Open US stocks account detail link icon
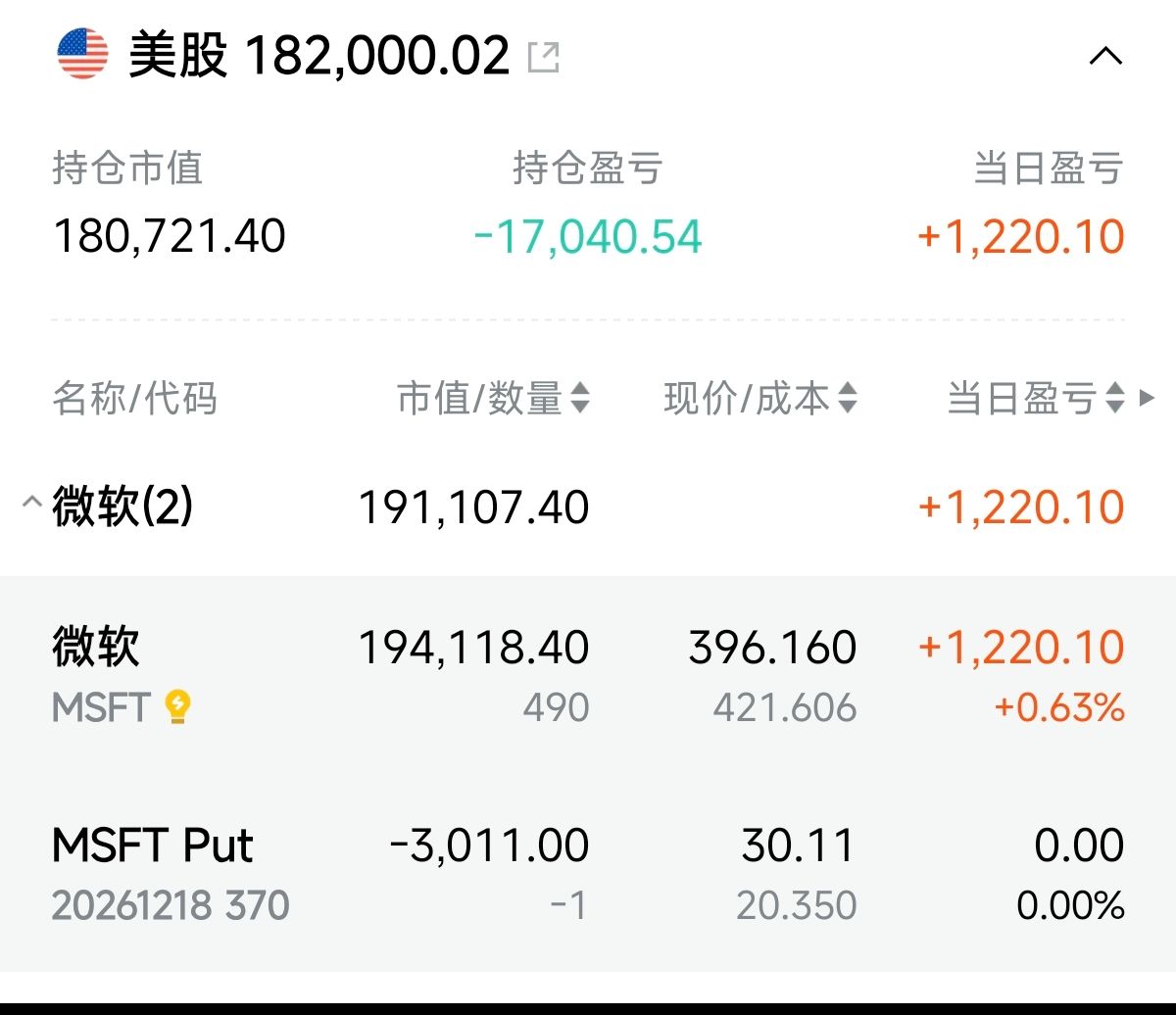The height and width of the screenshot is (1015, 1176). (x=543, y=57)
